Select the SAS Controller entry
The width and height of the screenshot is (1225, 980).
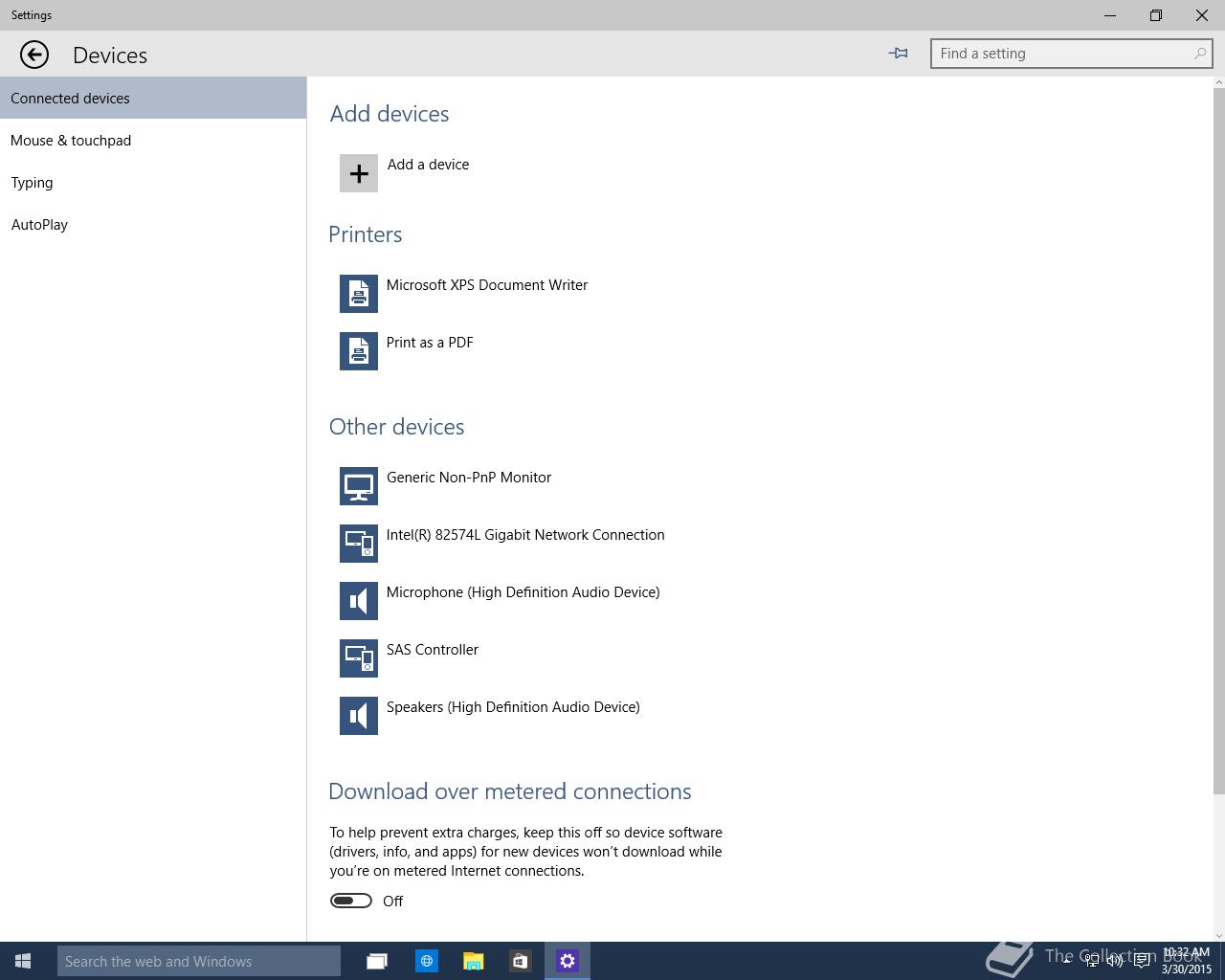pos(433,650)
